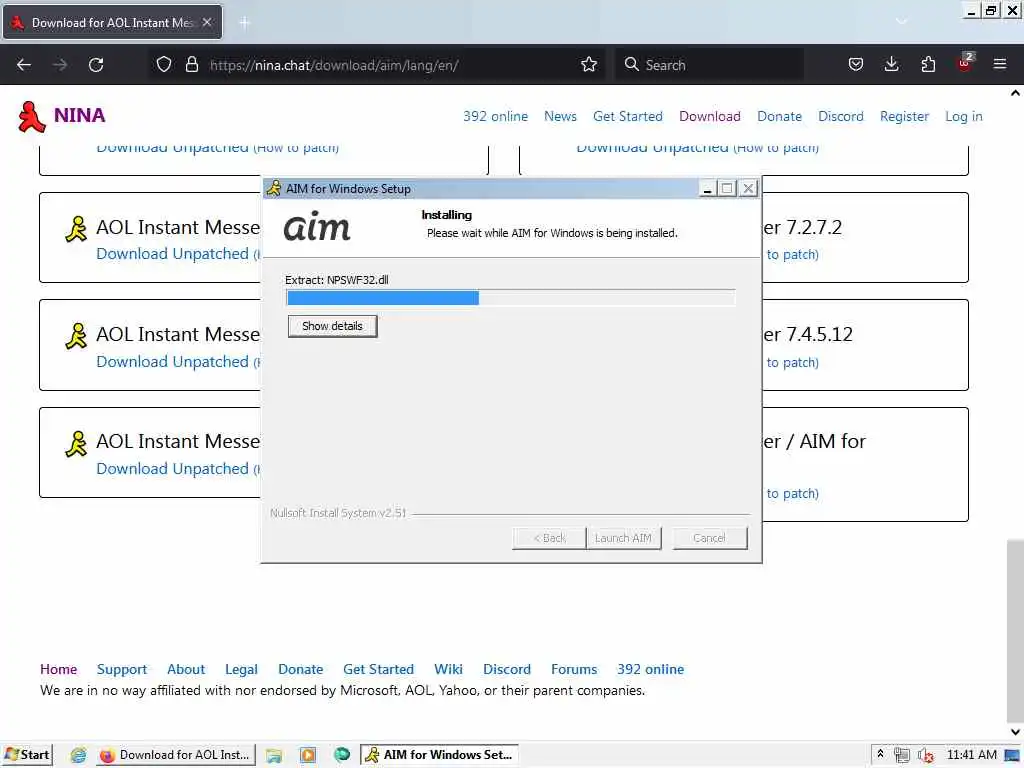Click the show desktop icon by clock

point(1012,755)
